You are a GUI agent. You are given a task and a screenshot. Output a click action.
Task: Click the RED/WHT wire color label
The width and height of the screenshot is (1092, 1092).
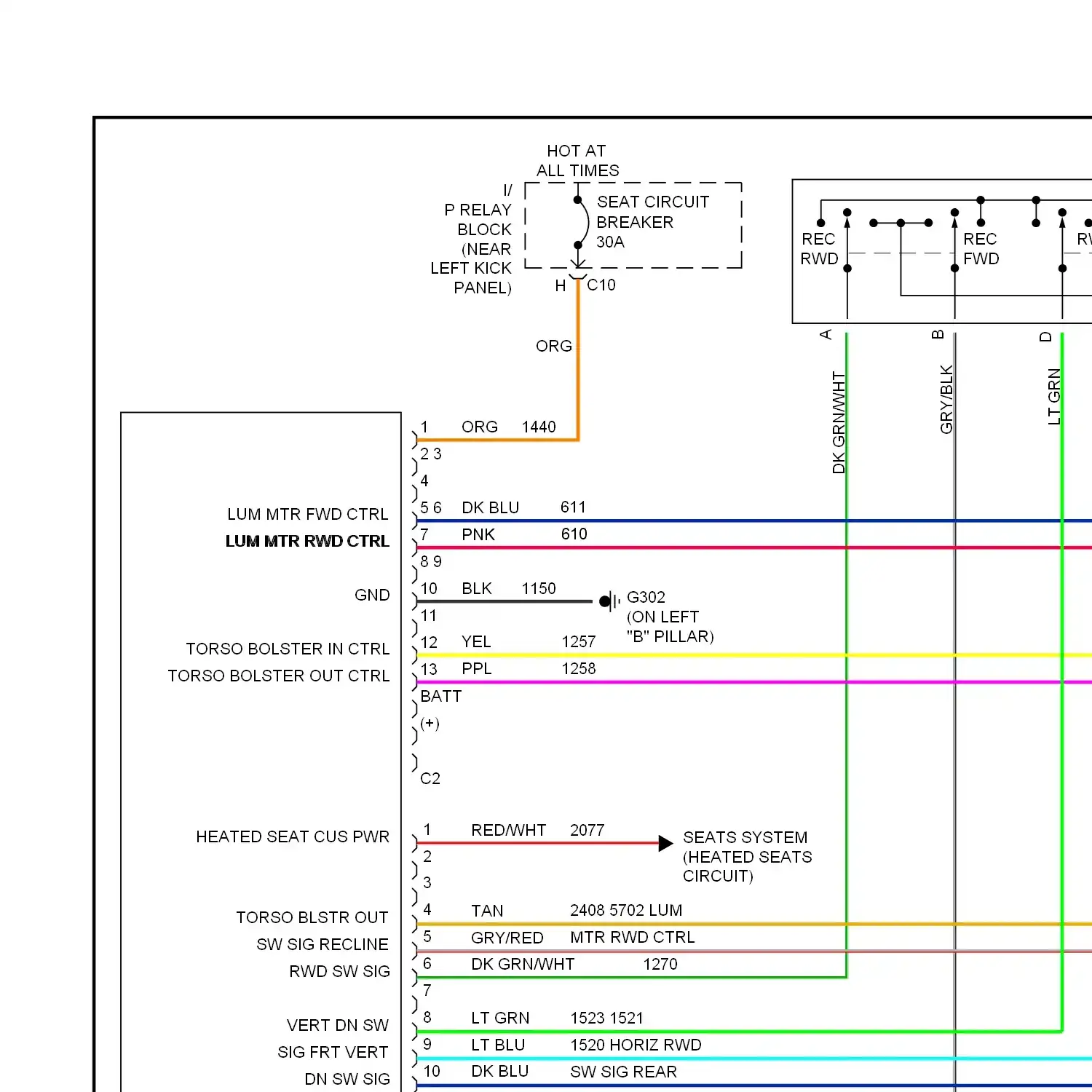click(x=509, y=831)
